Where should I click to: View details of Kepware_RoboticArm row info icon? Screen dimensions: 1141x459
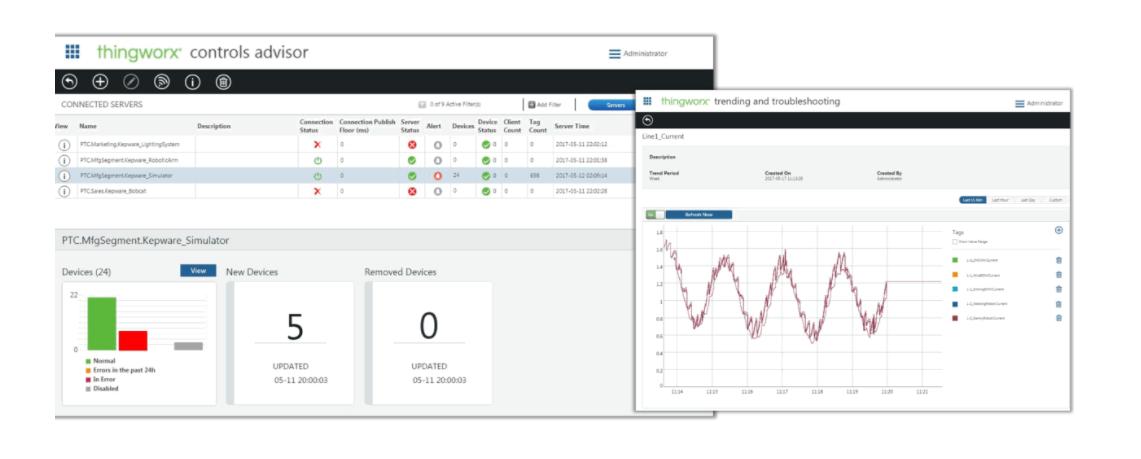click(64, 160)
